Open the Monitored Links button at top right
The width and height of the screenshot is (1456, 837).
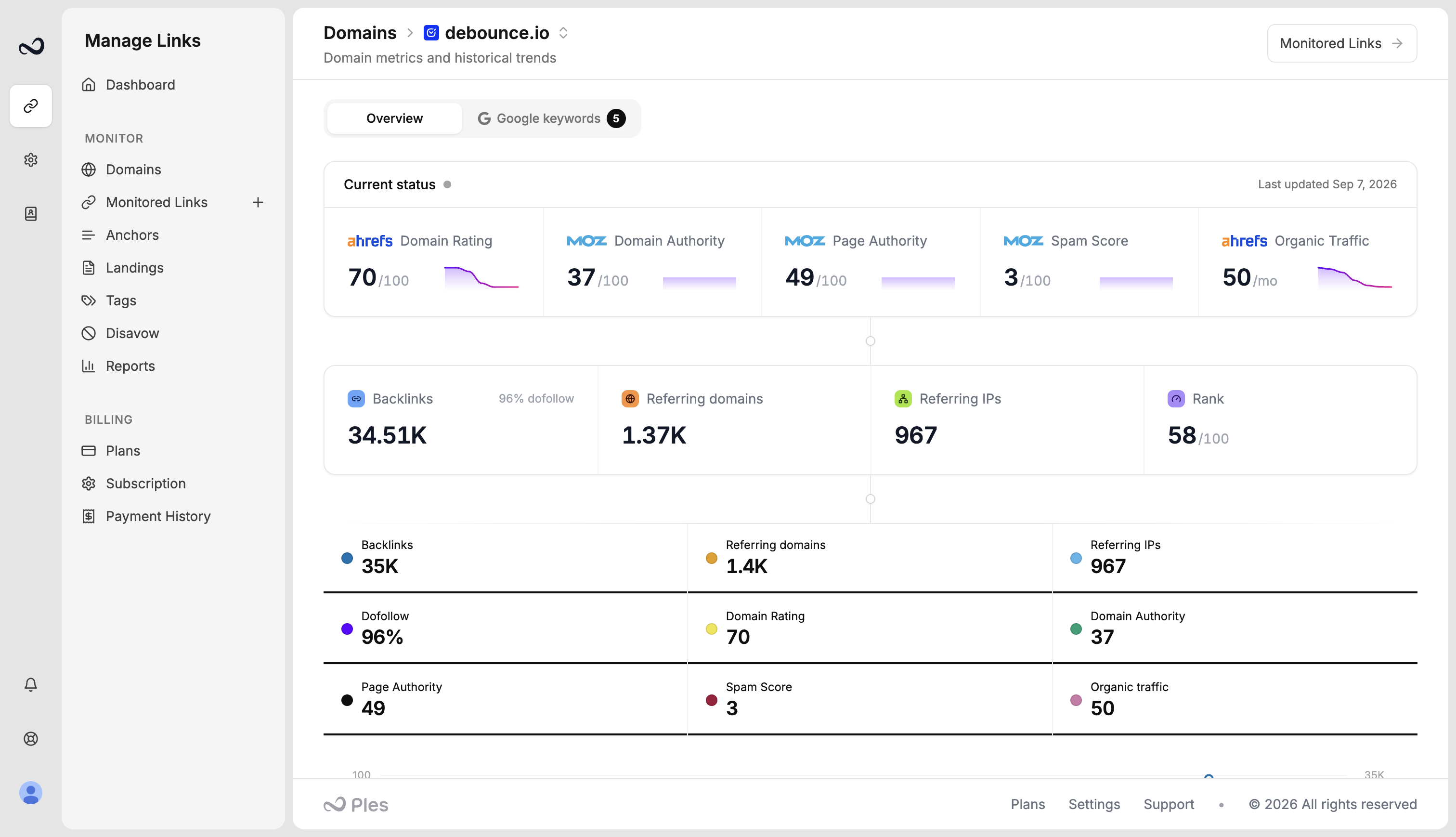1342,43
